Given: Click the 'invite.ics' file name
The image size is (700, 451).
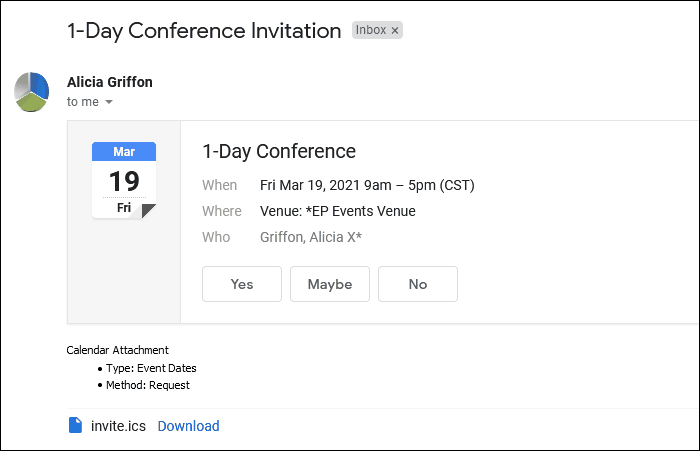Looking at the screenshot, I should [118, 426].
